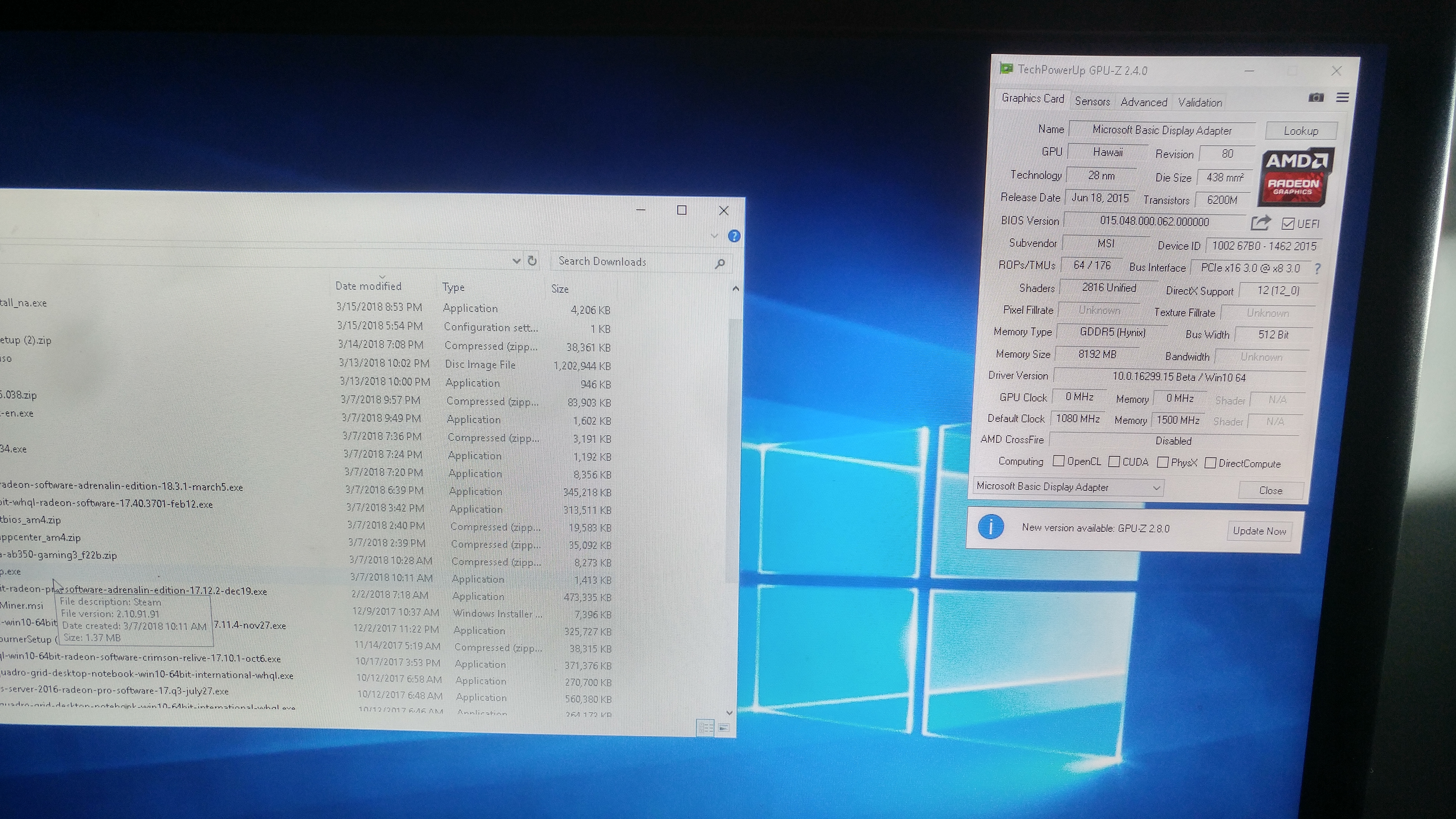Click the search magnifier in Downloads
Screen dimensions: 1456x819
[720, 263]
